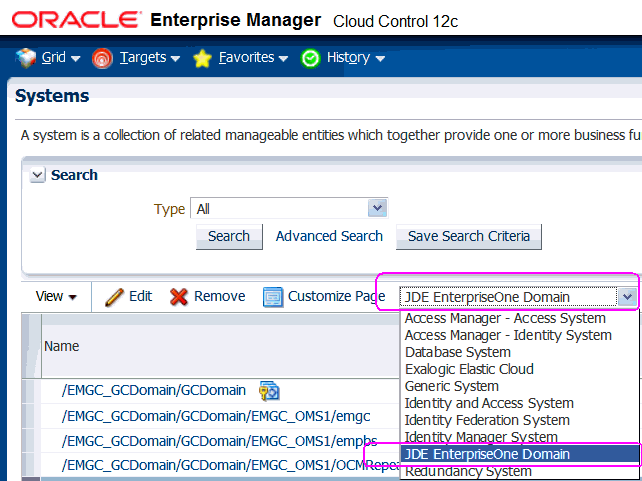Open the EMGC_OMS1/OCMRepeater link
The height and width of the screenshot is (481, 642).
pyautogui.click(x=230, y=465)
